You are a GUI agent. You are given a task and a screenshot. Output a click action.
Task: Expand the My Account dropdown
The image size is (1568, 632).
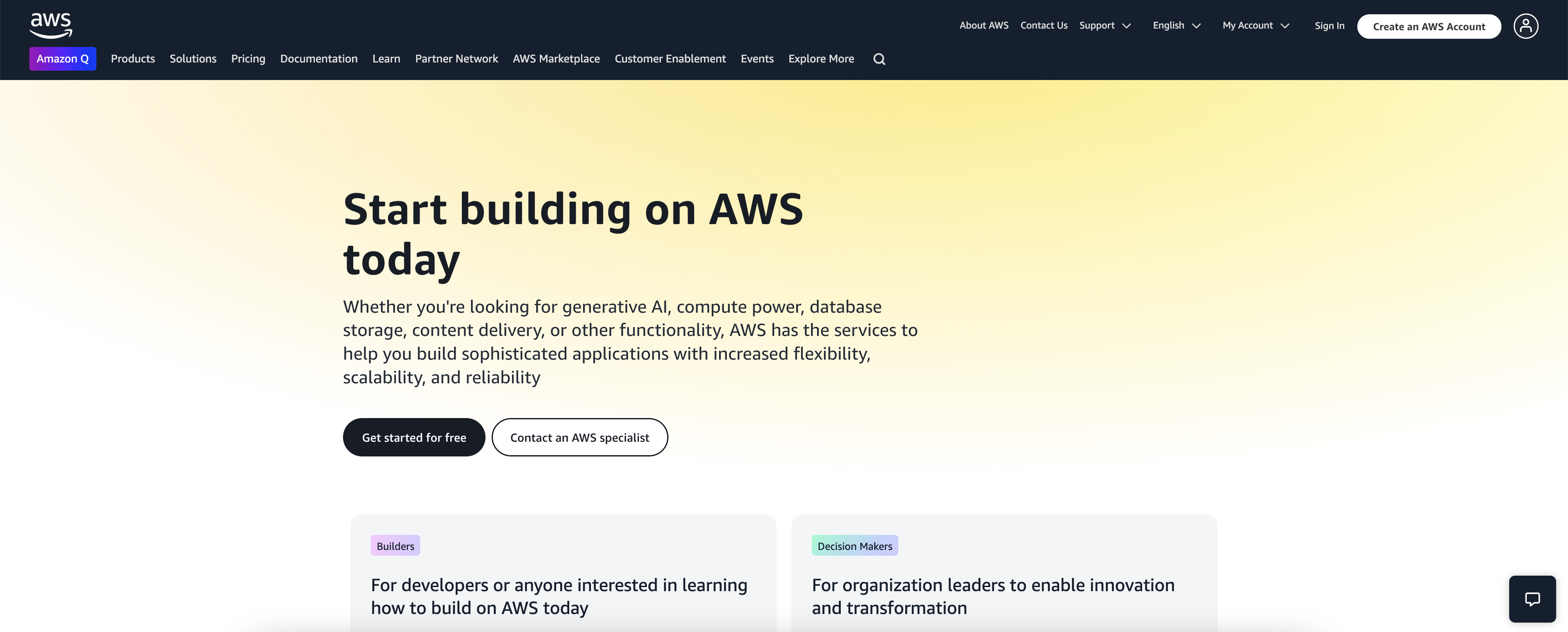coord(1256,26)
